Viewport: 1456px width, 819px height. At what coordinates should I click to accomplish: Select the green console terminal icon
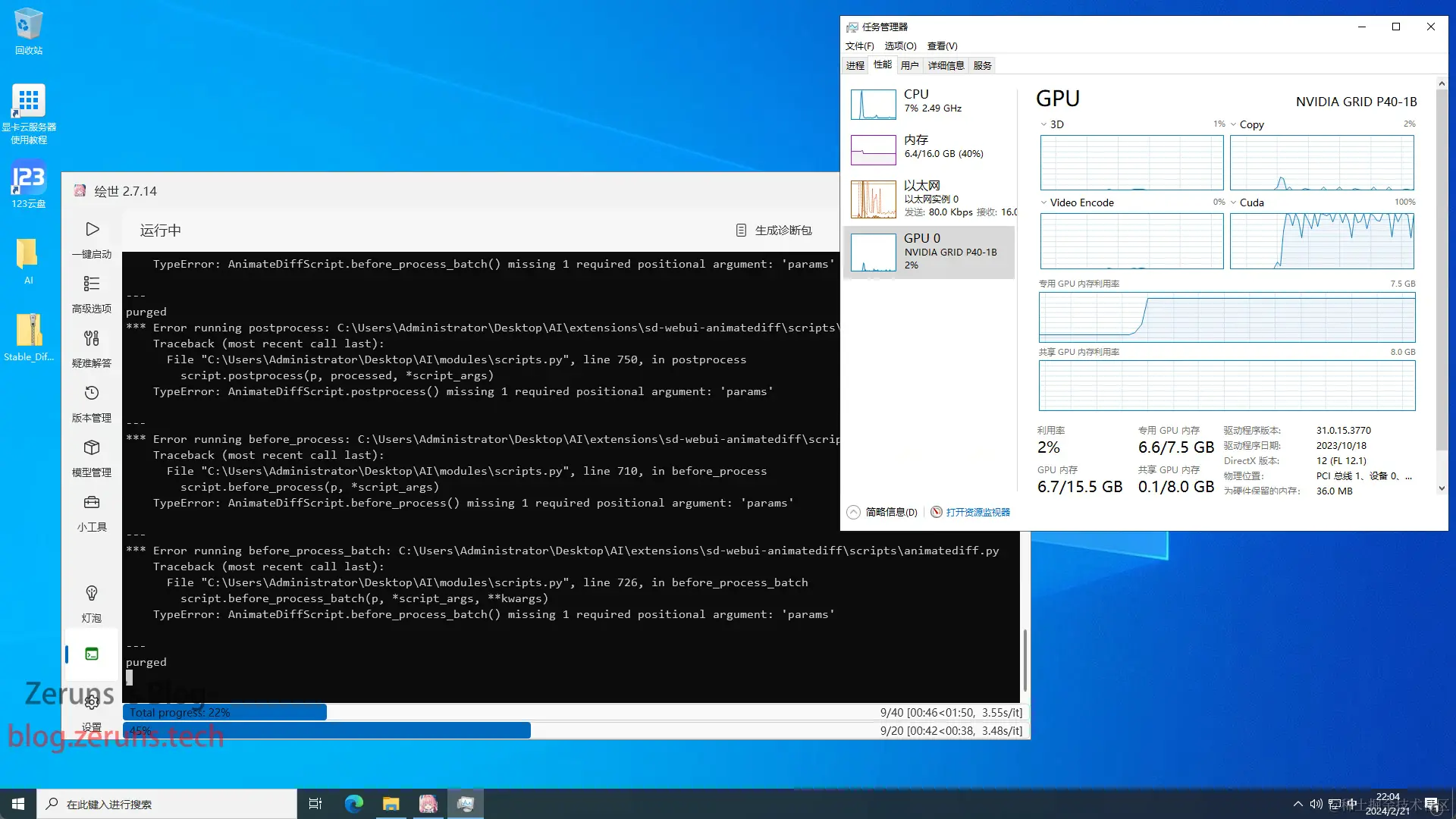point(92,654)
